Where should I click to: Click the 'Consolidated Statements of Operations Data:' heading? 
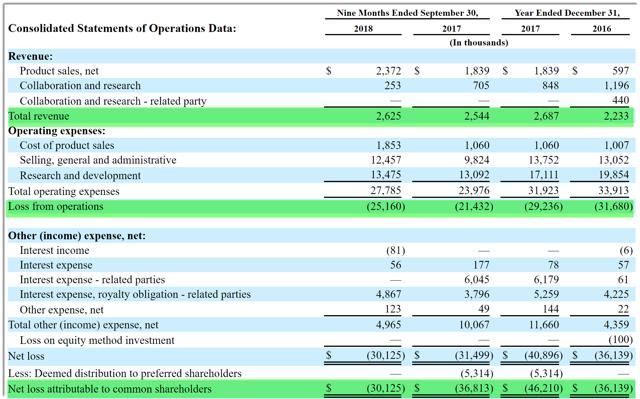[x=122, y=29]
